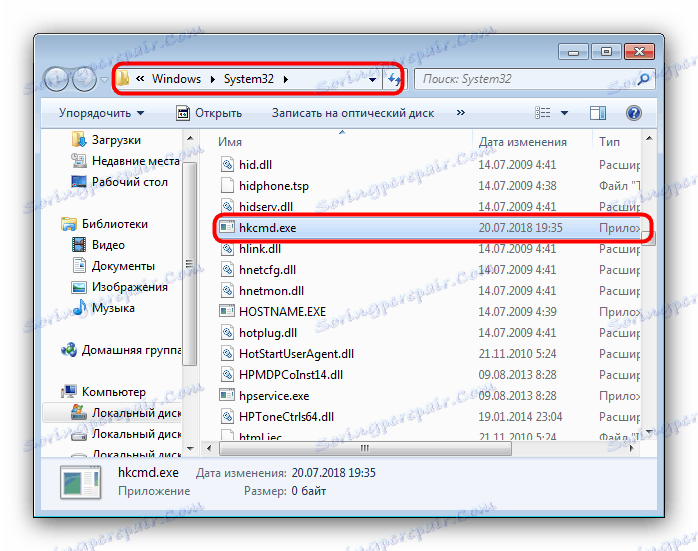Click the magnifier search icon

coord(643,79)
